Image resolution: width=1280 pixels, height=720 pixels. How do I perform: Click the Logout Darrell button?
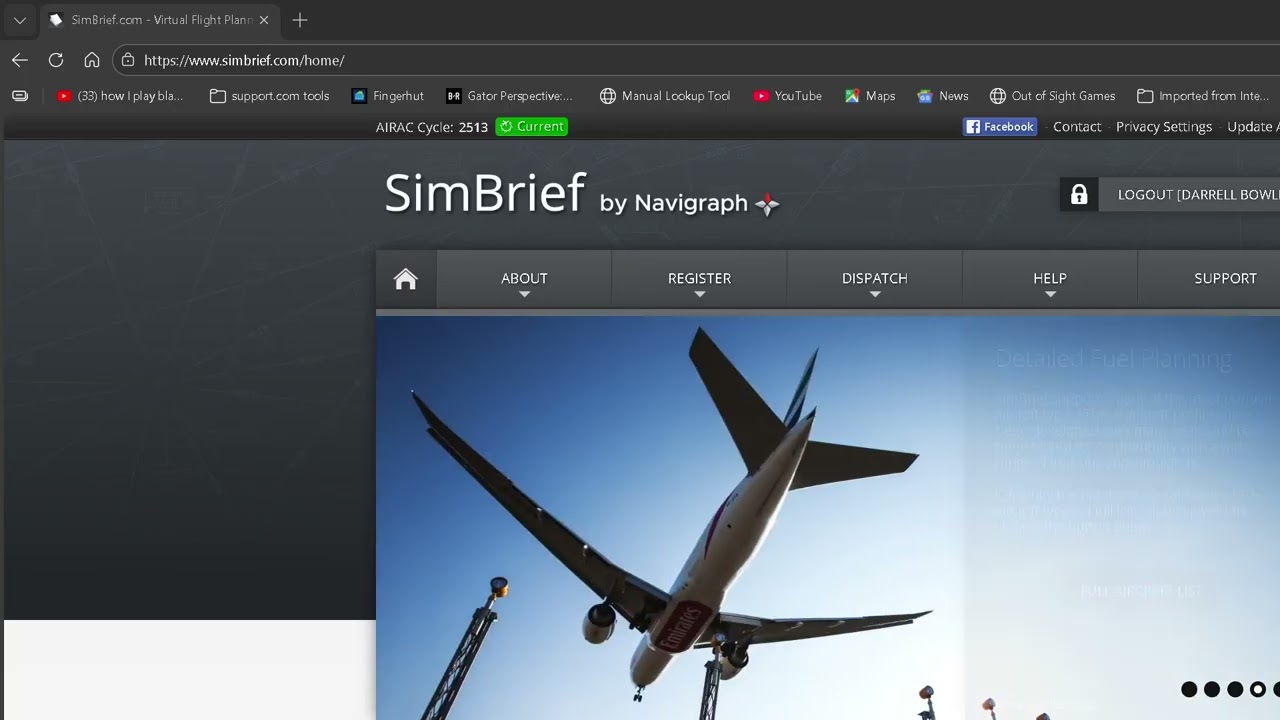(1189, 195)
